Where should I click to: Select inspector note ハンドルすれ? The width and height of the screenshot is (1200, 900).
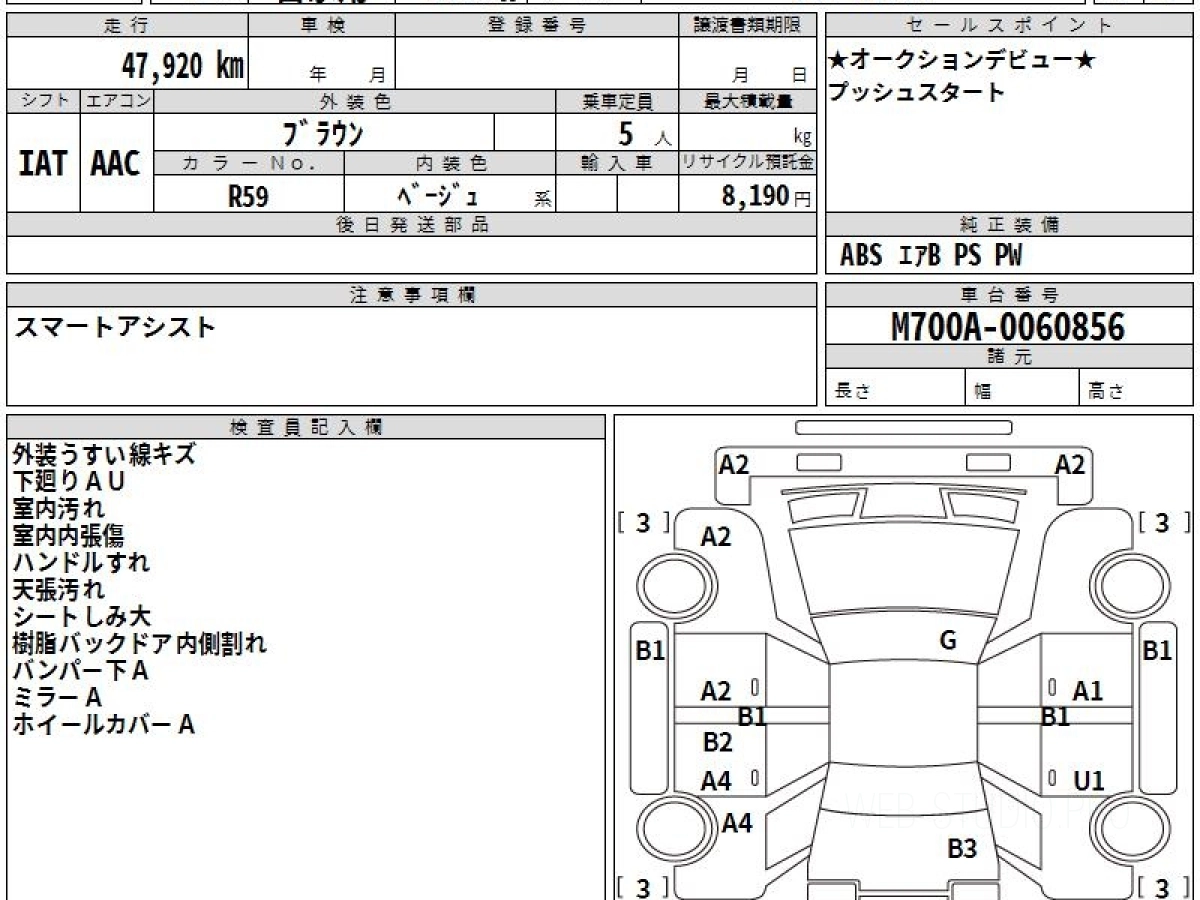click(81, 563)
